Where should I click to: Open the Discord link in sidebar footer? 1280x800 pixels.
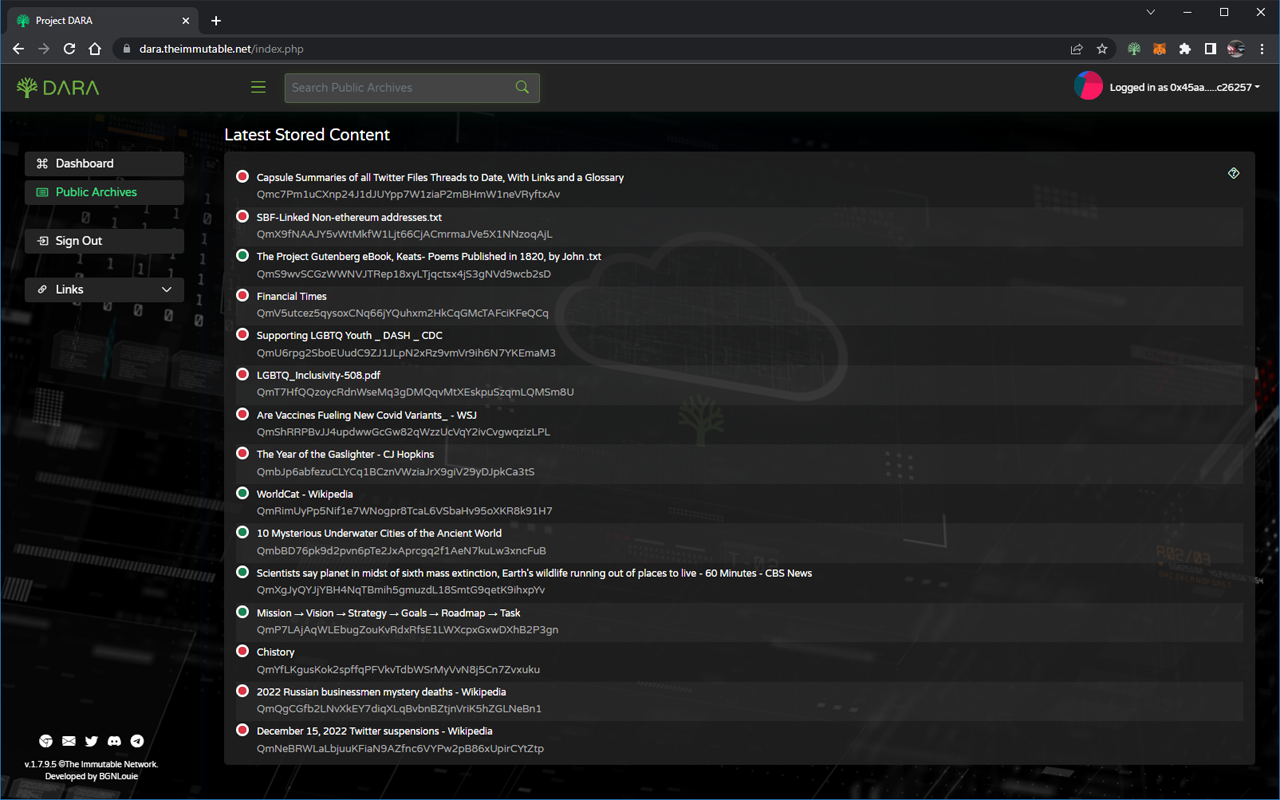click(x=114, y=741)
